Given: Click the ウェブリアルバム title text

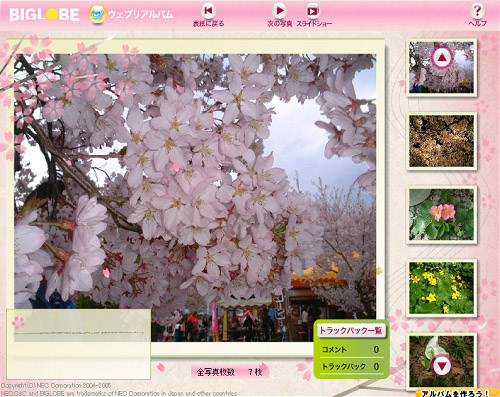Looking at the screenshot, I should tap(141, 15).
